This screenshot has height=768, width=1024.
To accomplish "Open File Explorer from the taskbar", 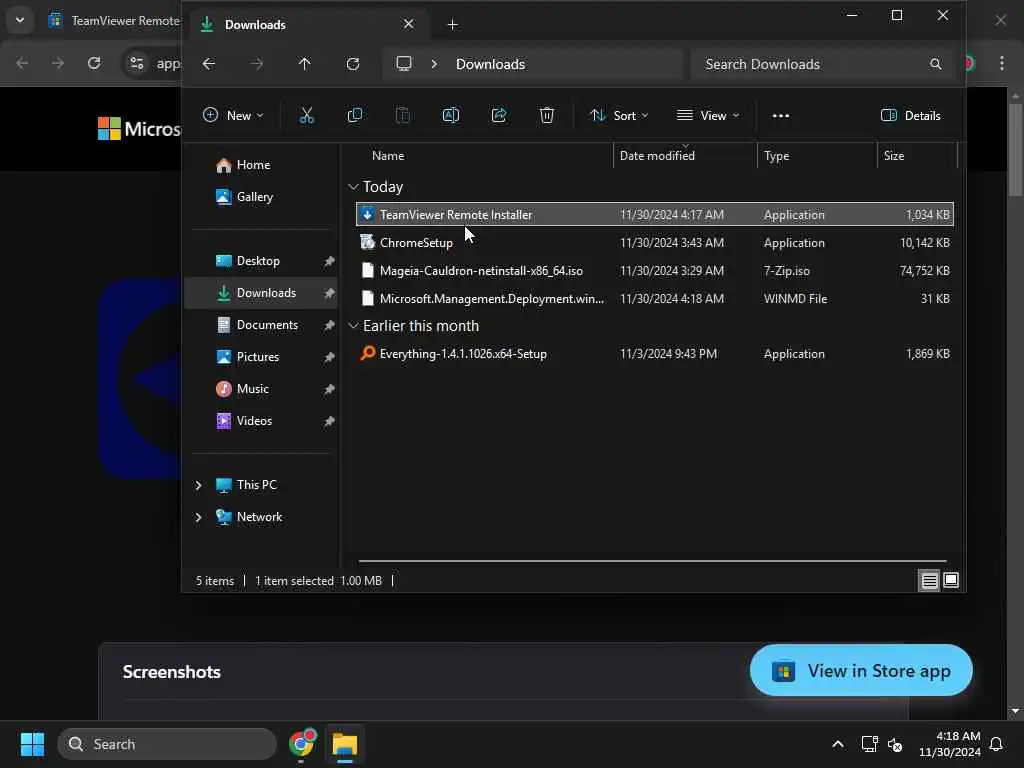I will pyautogui.click(x=344, y=744).
